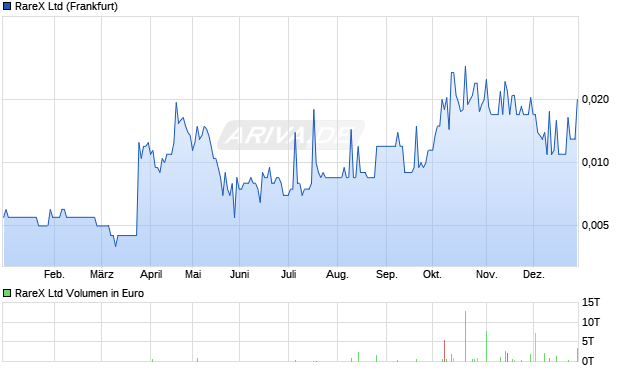
Task: Click the tallest green volume bar in late October
Action: click(x=465, y=336)
